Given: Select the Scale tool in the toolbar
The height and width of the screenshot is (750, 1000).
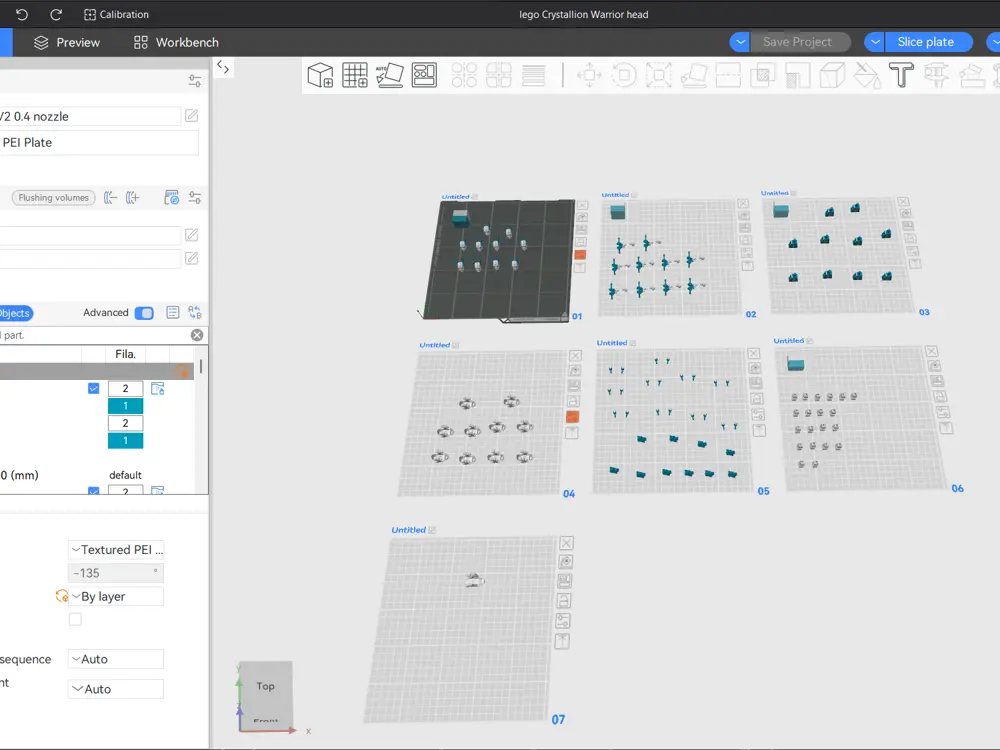Looking at the screenshot, I should point(659,75).
